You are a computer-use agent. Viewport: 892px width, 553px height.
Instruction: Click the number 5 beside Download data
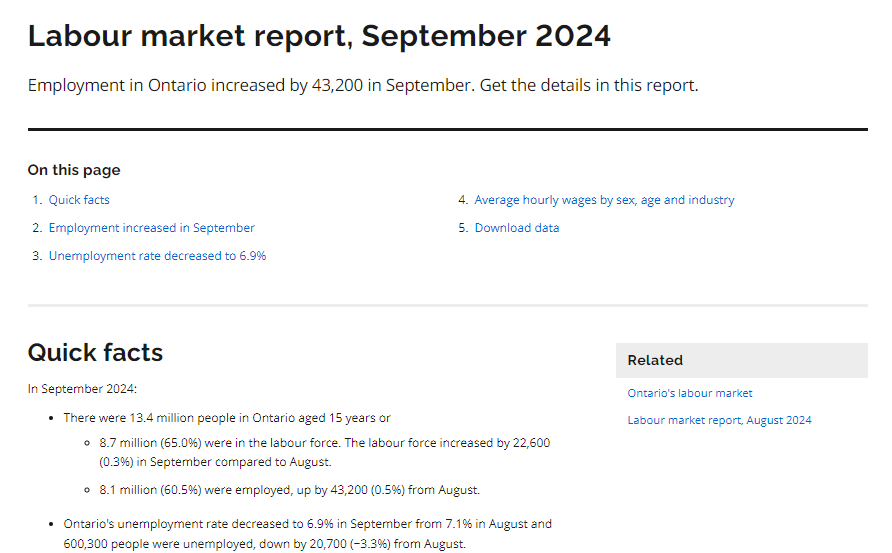(463, 228)
